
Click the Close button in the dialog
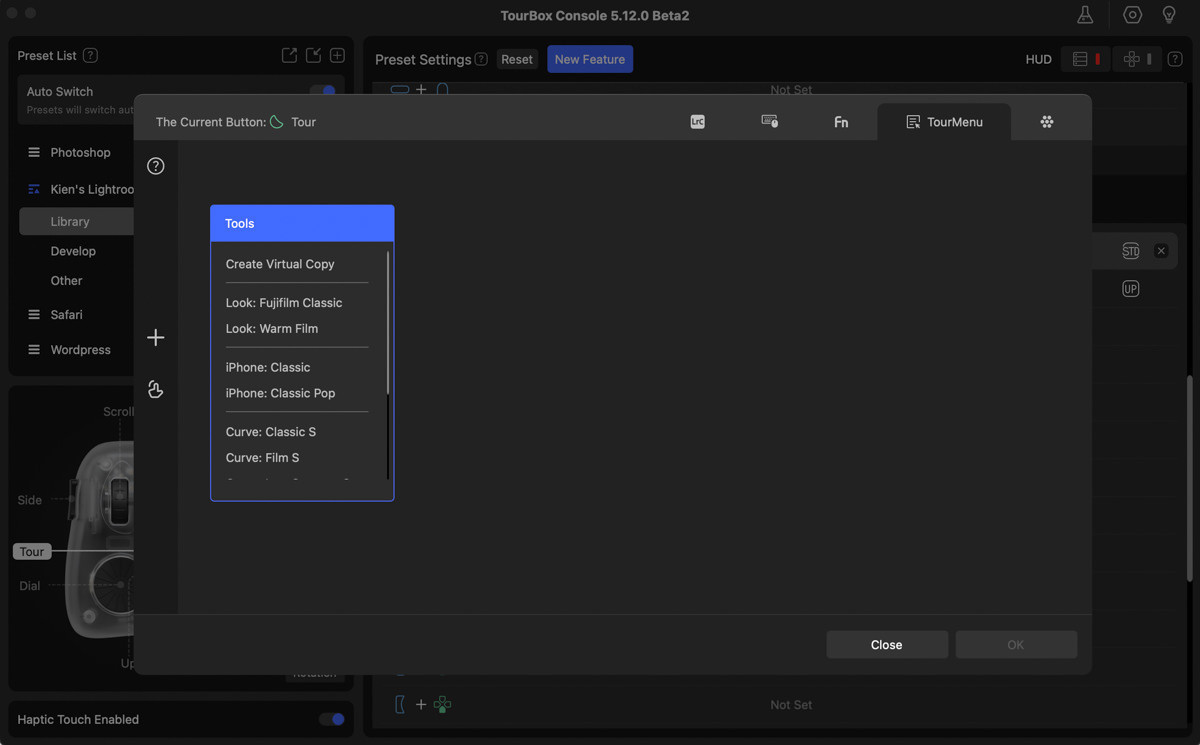point(886,644)
